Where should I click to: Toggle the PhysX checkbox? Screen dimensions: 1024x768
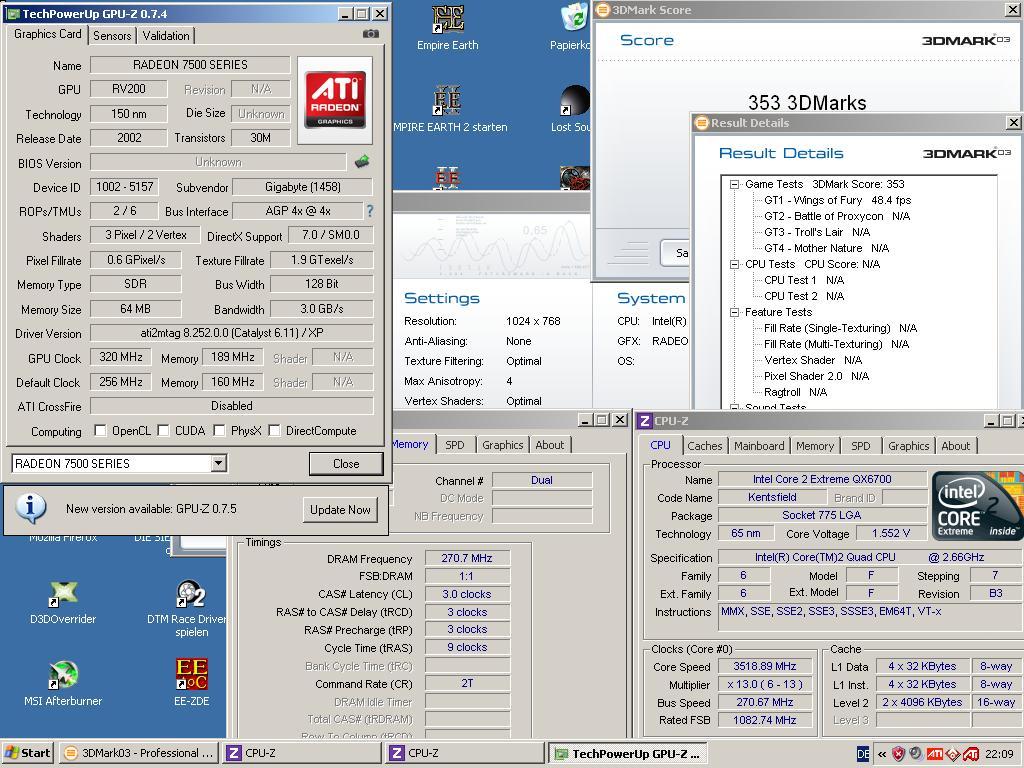(x=219, y=430)
